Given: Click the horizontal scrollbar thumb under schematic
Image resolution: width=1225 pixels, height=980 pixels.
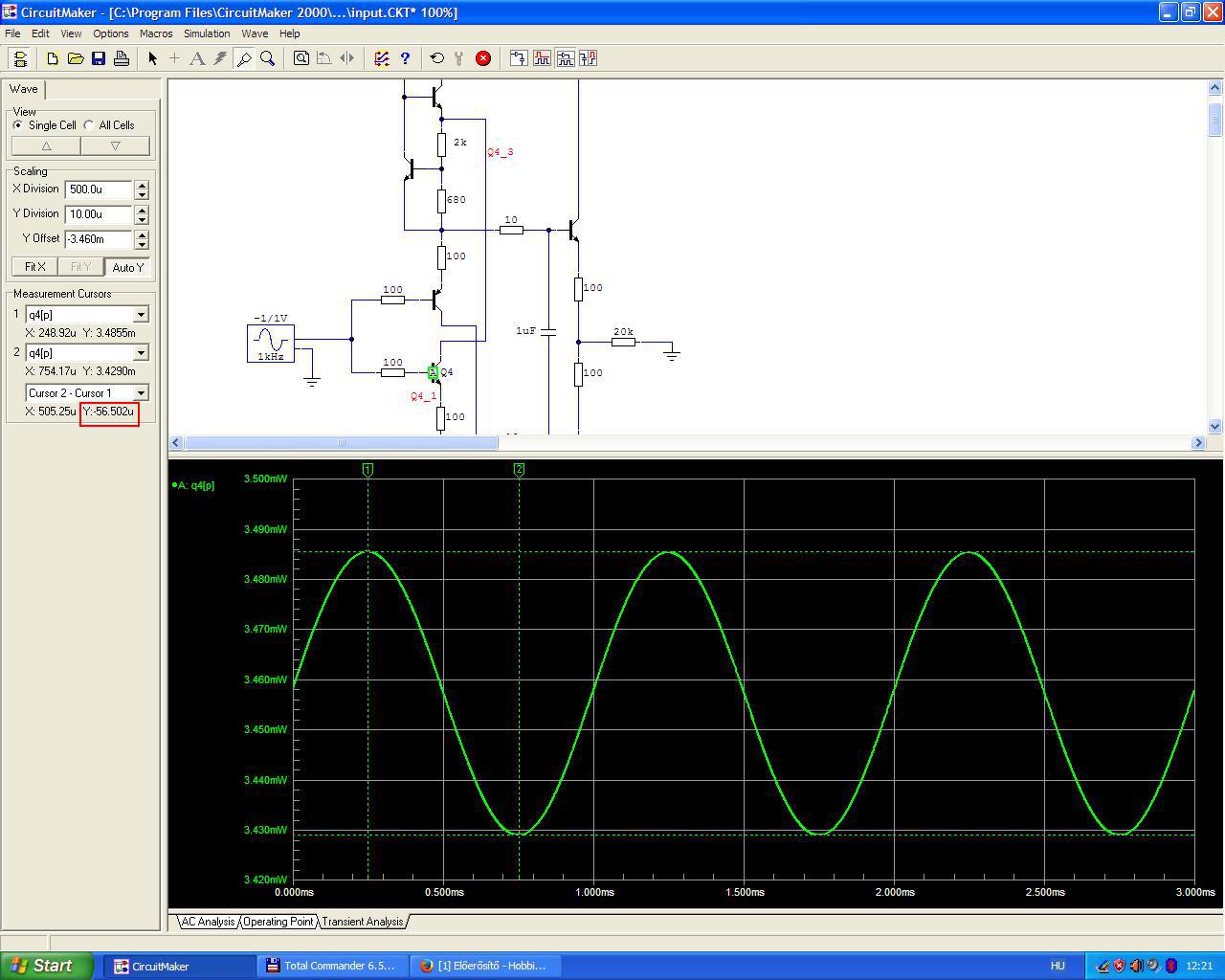Looking at the screenshot, I should (341, 442).
